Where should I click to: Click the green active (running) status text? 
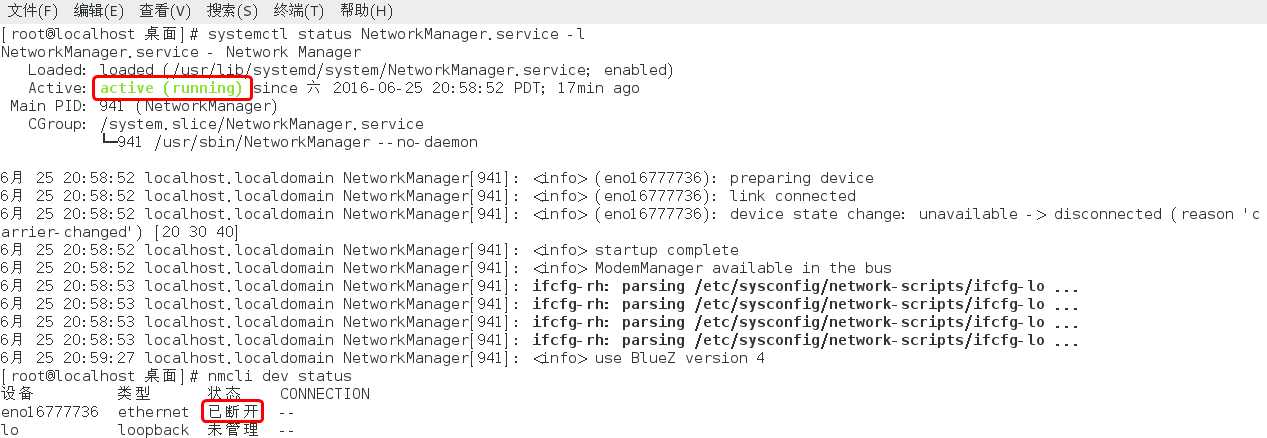(172, 88)
